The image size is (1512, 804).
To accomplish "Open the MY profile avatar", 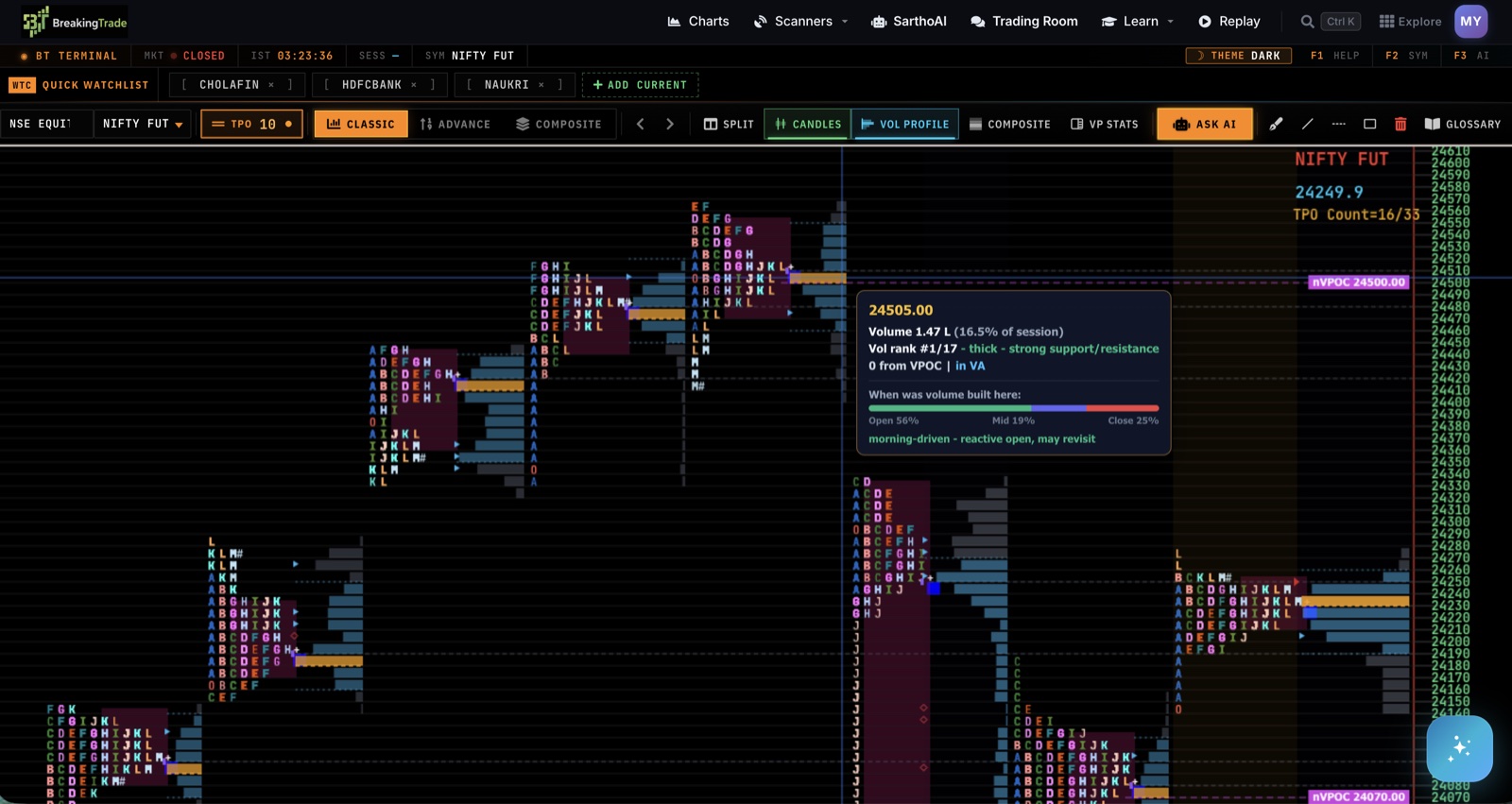I will (1470, 21).
